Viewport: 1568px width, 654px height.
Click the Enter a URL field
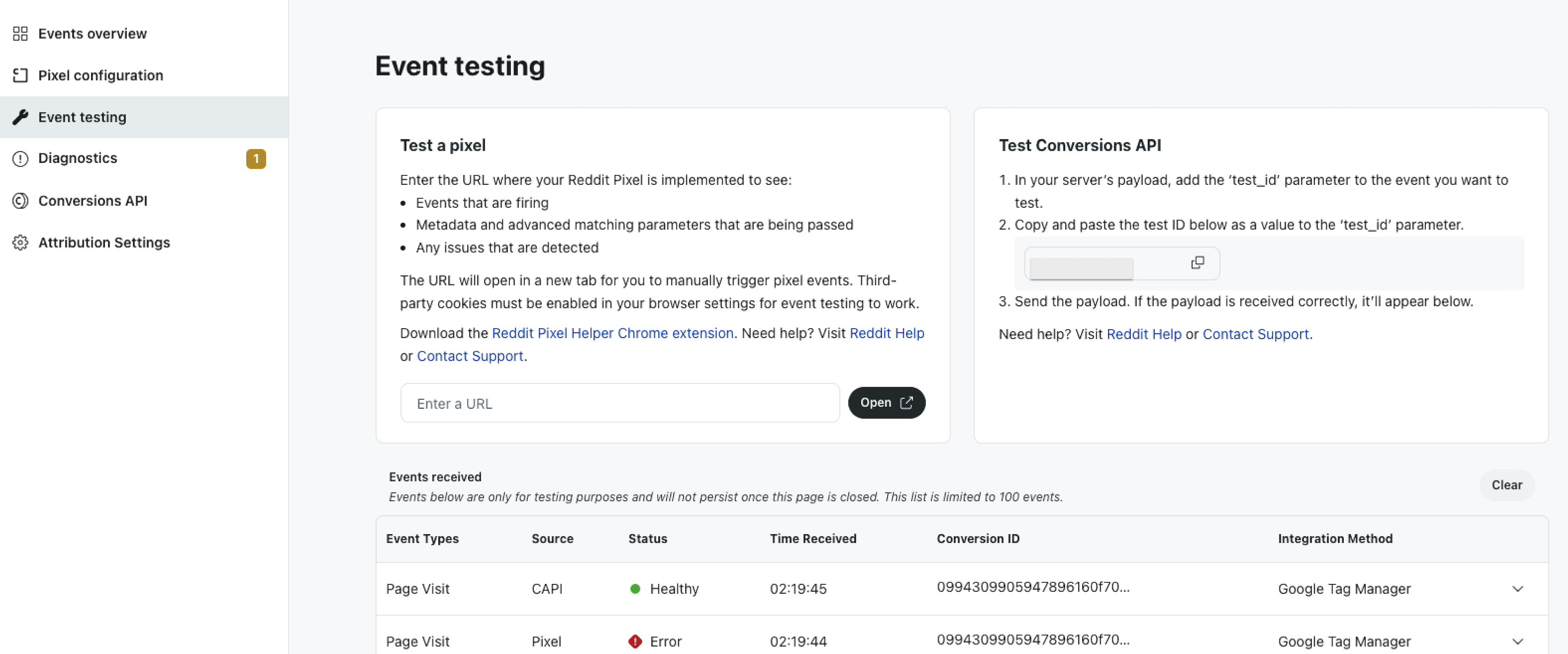tap(619, 403)
